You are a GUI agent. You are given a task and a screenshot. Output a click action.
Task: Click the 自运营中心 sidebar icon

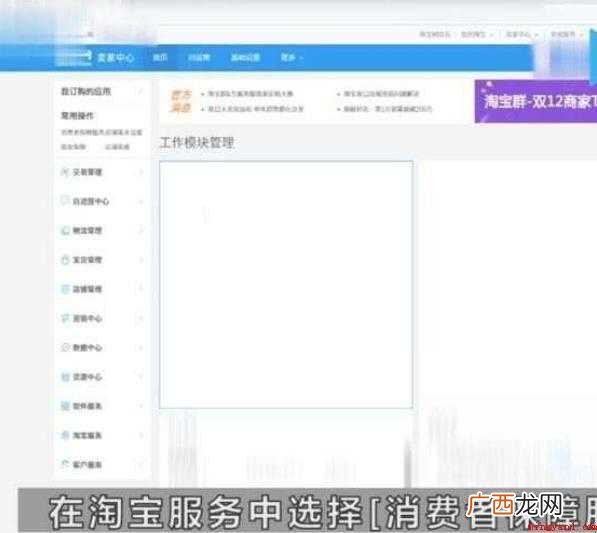click(x=65, y=201)
